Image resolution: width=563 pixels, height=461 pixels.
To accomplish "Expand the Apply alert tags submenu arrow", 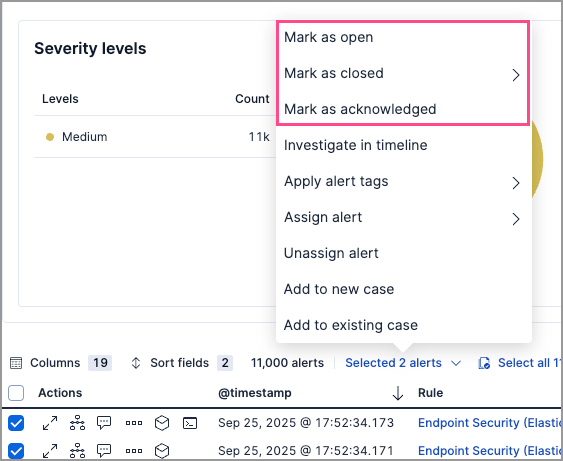I will [516, 183].
